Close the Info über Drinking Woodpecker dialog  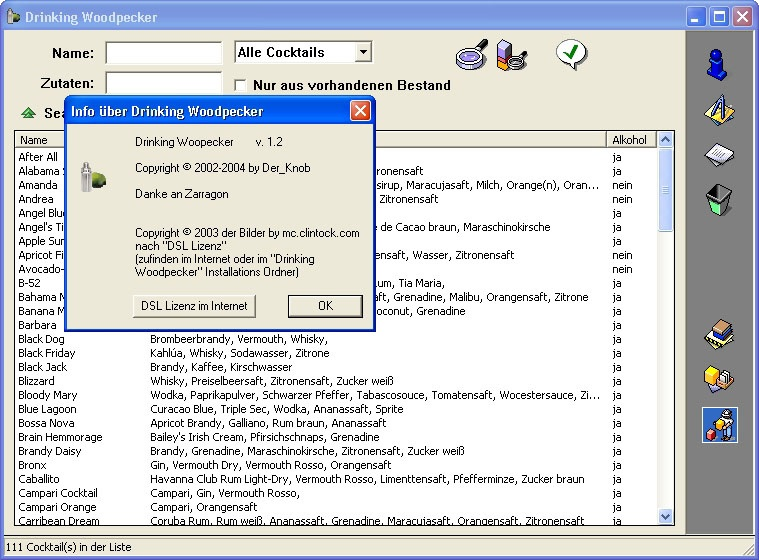360,111
